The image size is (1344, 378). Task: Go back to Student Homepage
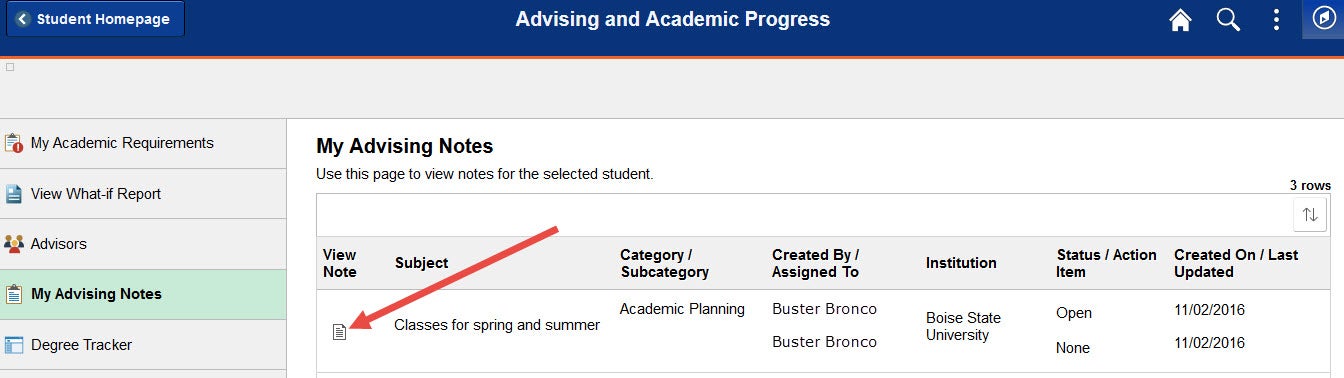pos(95,19)
